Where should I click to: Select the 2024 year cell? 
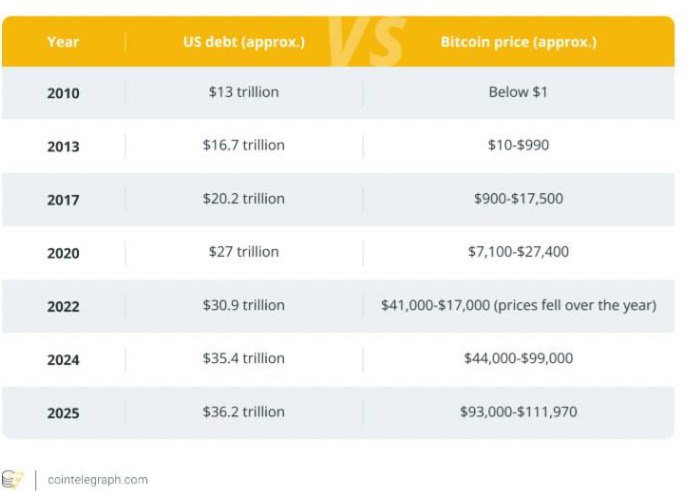click(x=63, y=359)
